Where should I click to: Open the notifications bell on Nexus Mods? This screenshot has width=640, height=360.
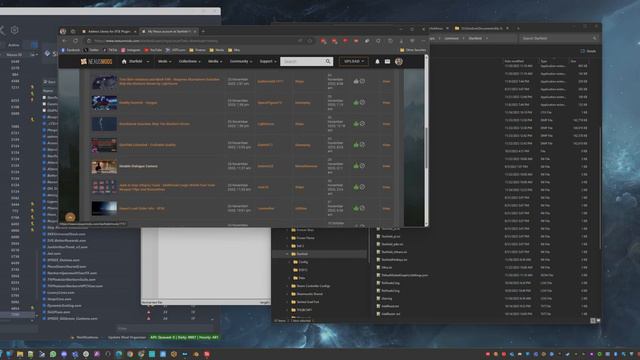[377, 61]
